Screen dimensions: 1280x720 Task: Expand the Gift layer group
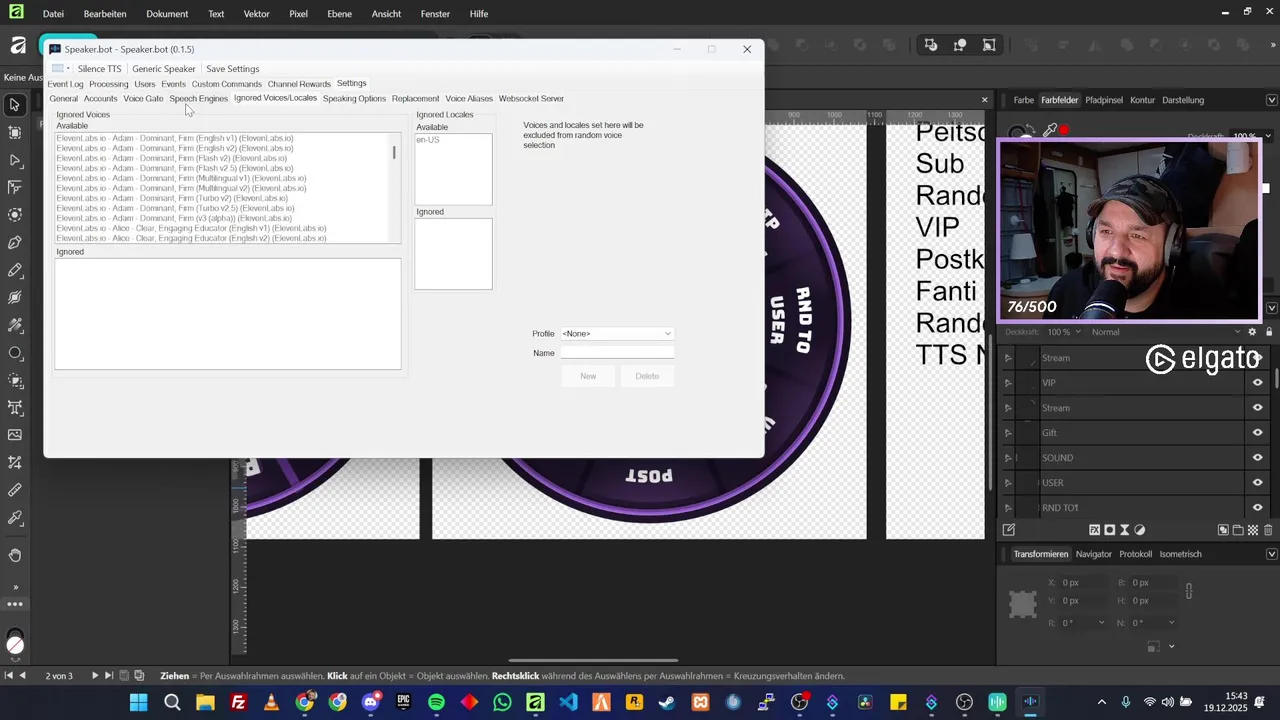pyautogui.click(x=1008, y=433)
